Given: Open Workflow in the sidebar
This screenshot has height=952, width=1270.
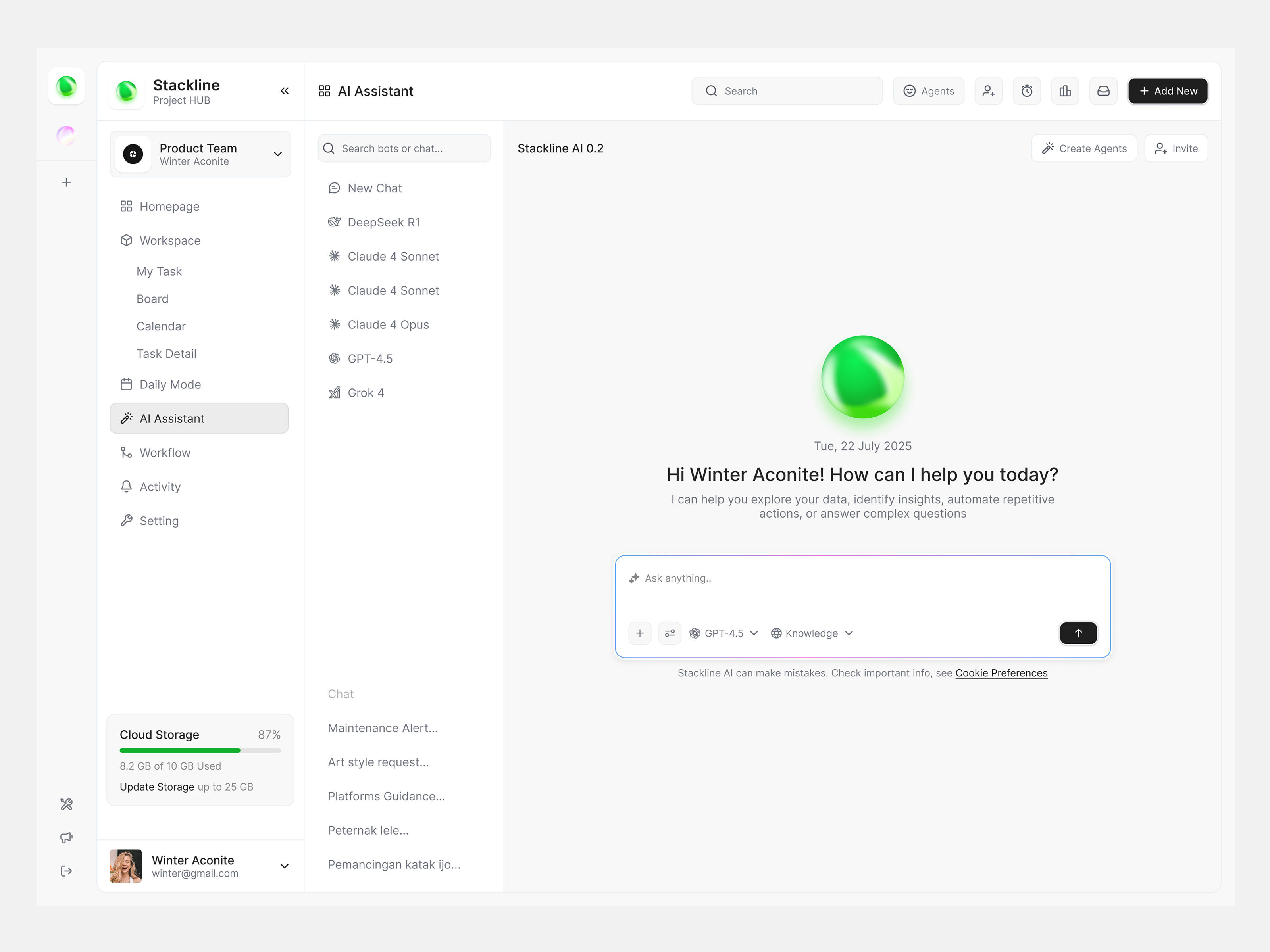Looking at the screenshot, I should point(199,453).
